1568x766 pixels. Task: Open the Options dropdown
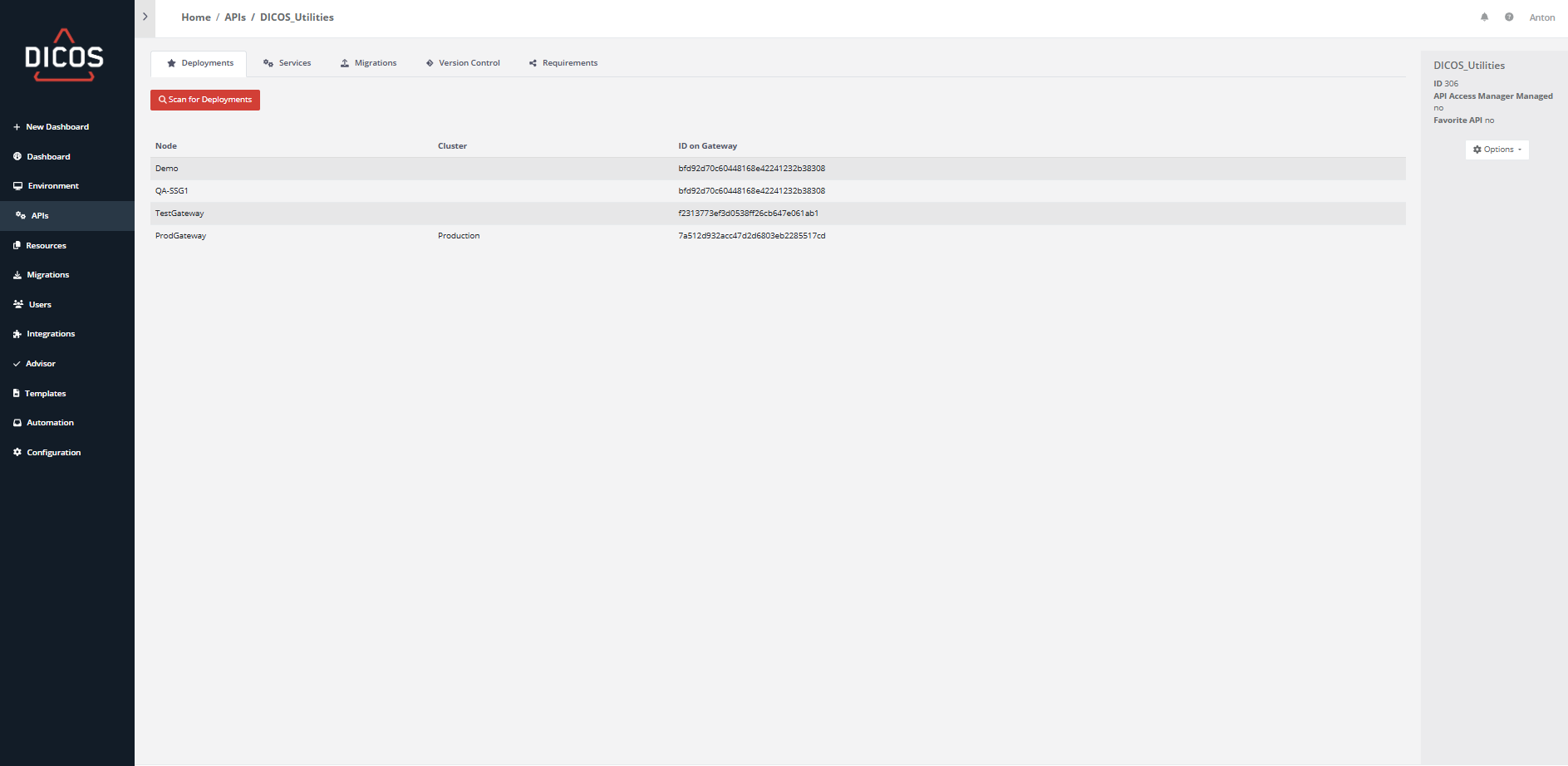pos(1497,150)
